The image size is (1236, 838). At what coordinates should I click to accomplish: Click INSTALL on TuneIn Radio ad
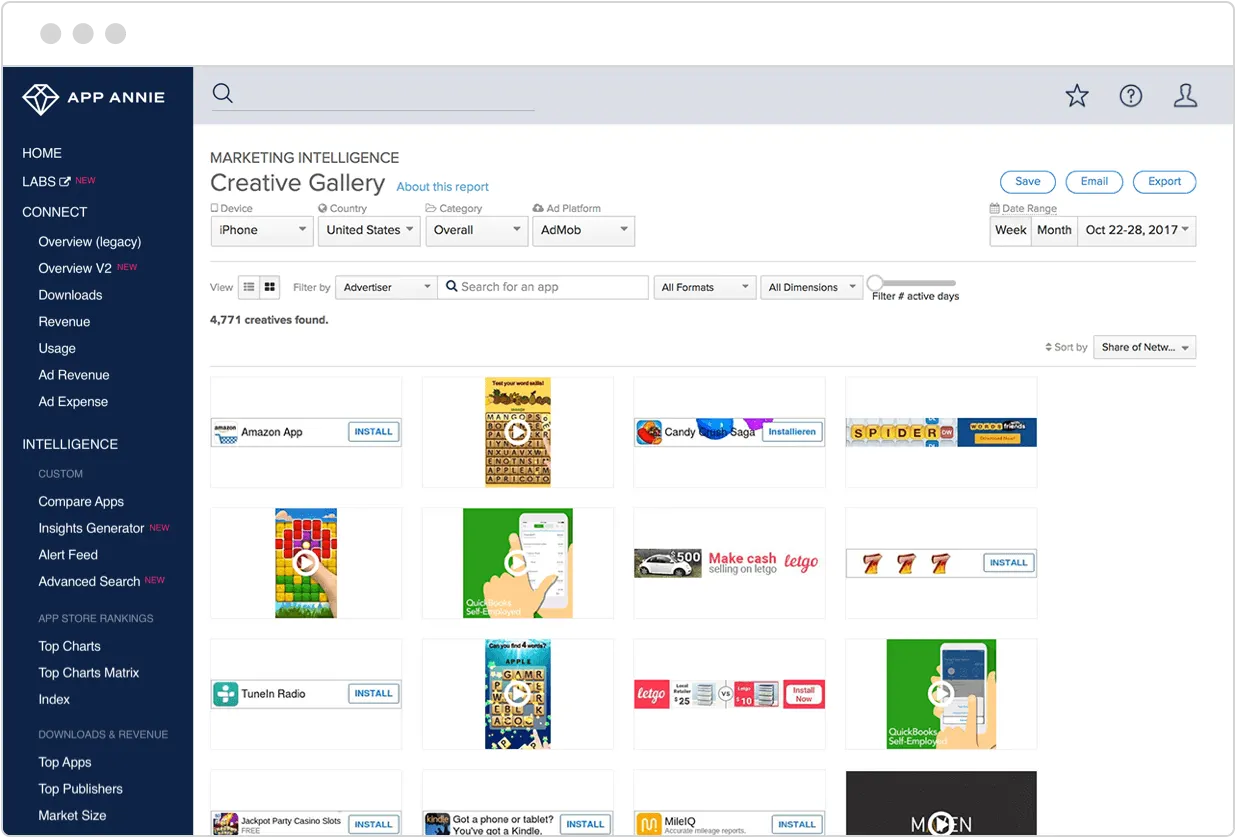click(x=373, y=693)
